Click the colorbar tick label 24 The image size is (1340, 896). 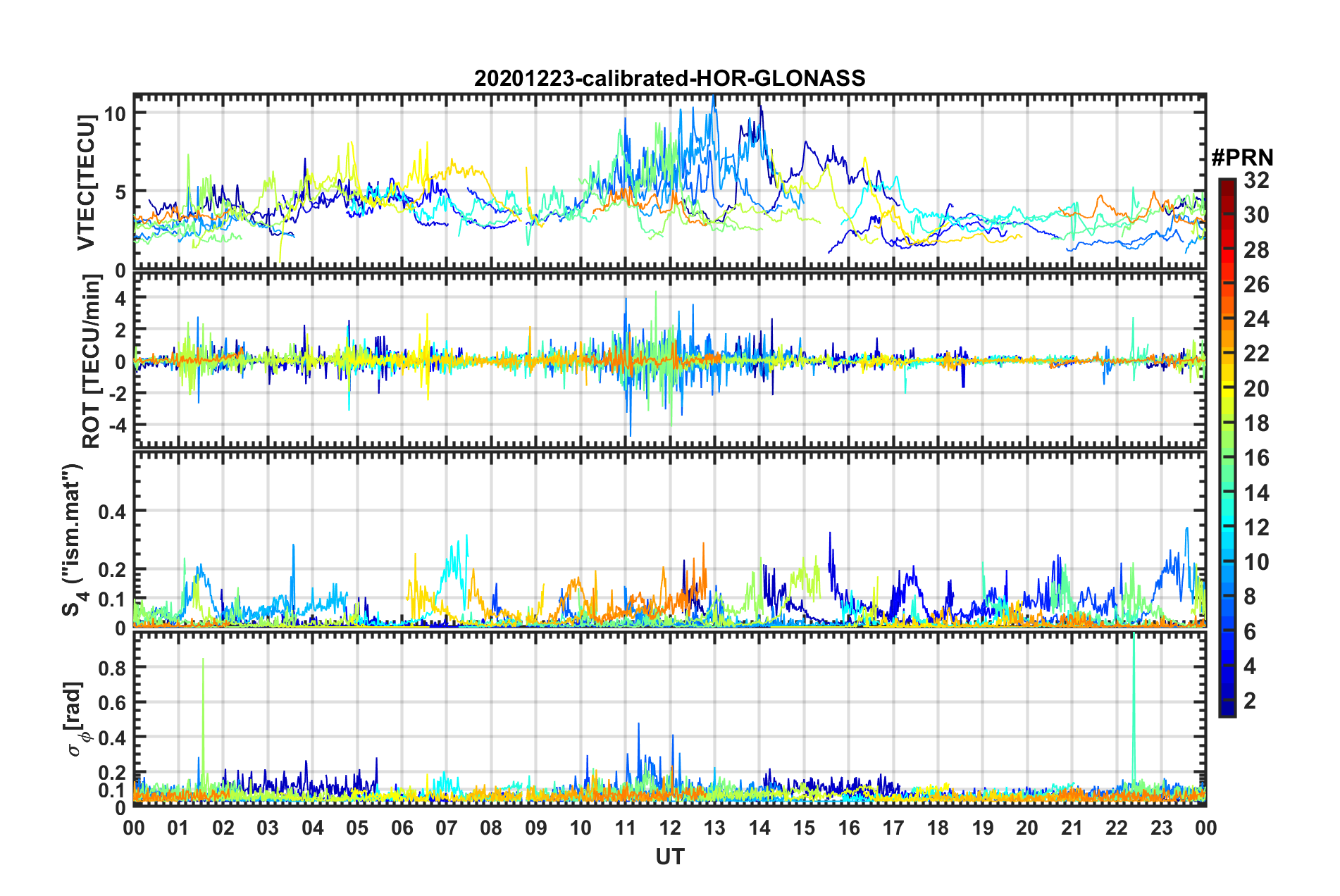pos(1256,319)
